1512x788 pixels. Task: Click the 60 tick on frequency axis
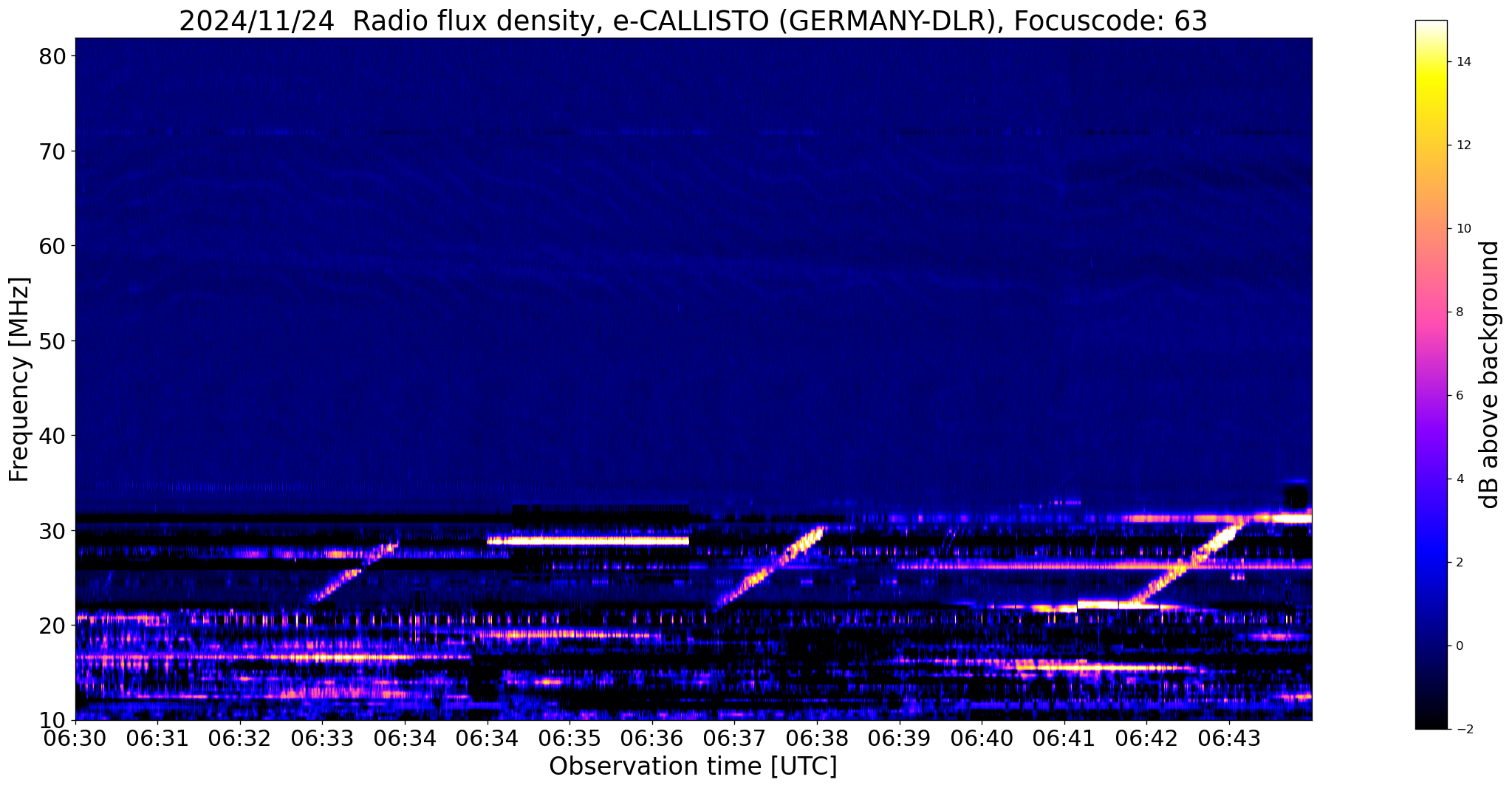tap(53, 246)
